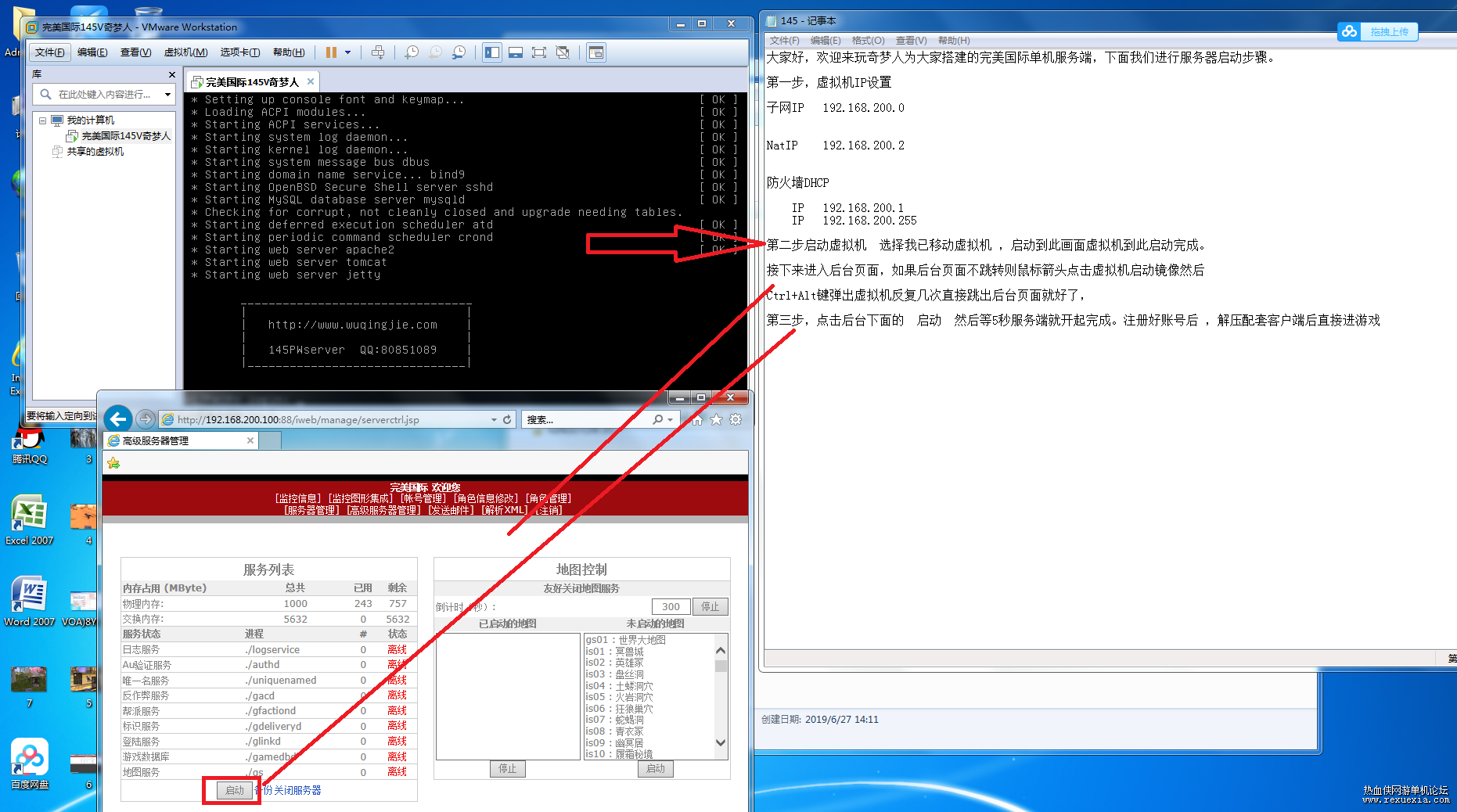Select is05 火岩洞穴 in the map list

pos(619,697)
